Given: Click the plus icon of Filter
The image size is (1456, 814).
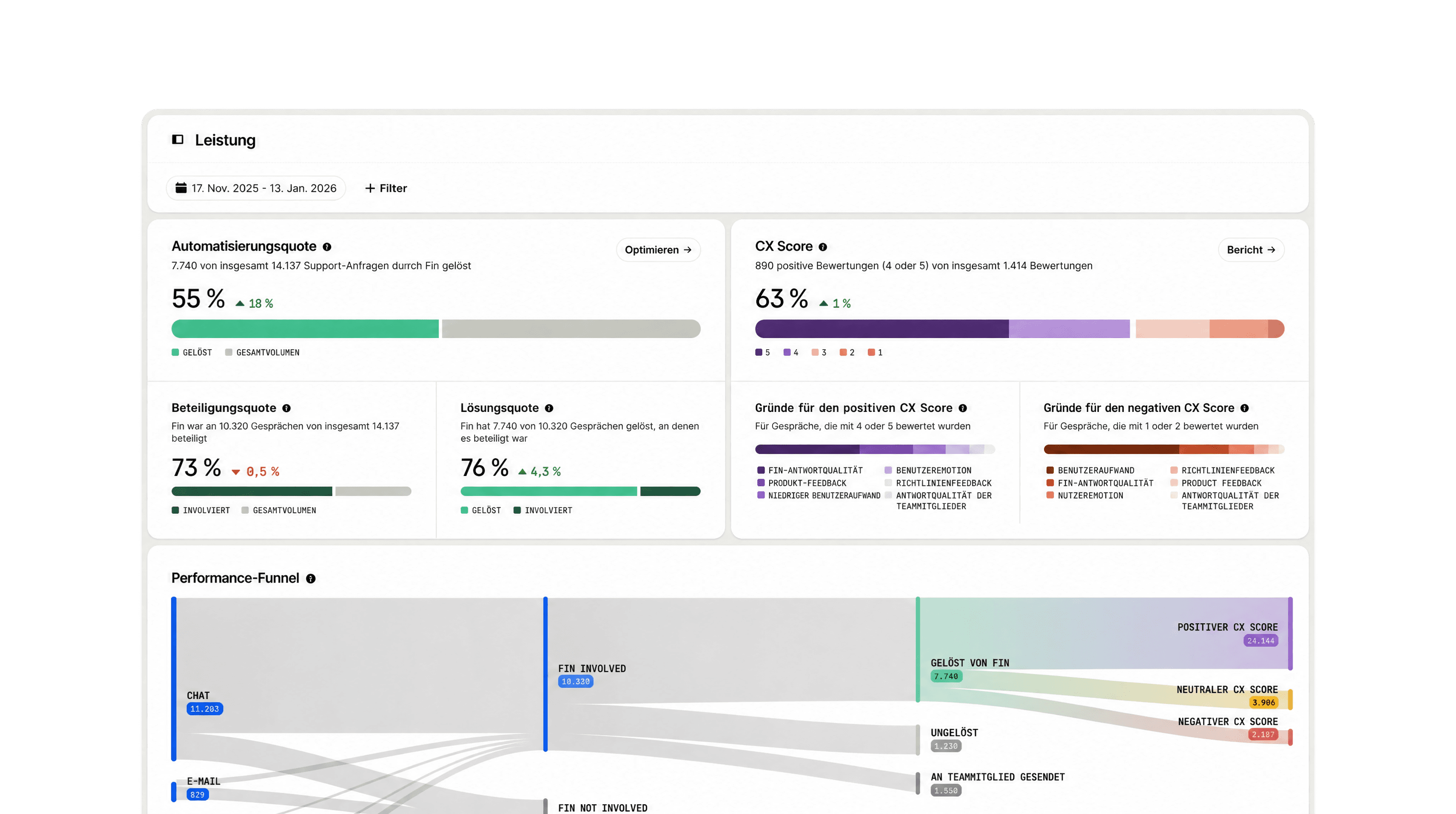Looking at the screenshot, I should coord(370,188).
